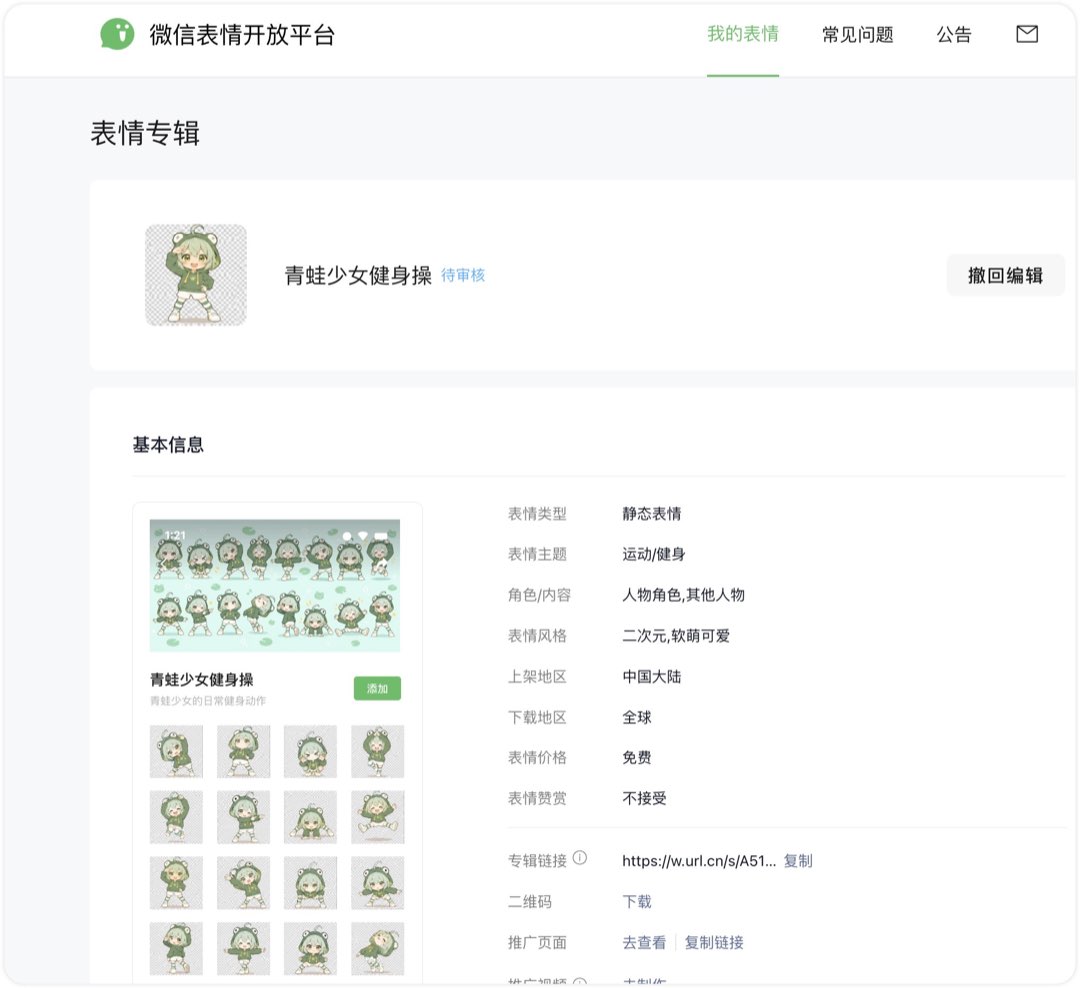Click the 表情风格 label

[x=537, y=635]
